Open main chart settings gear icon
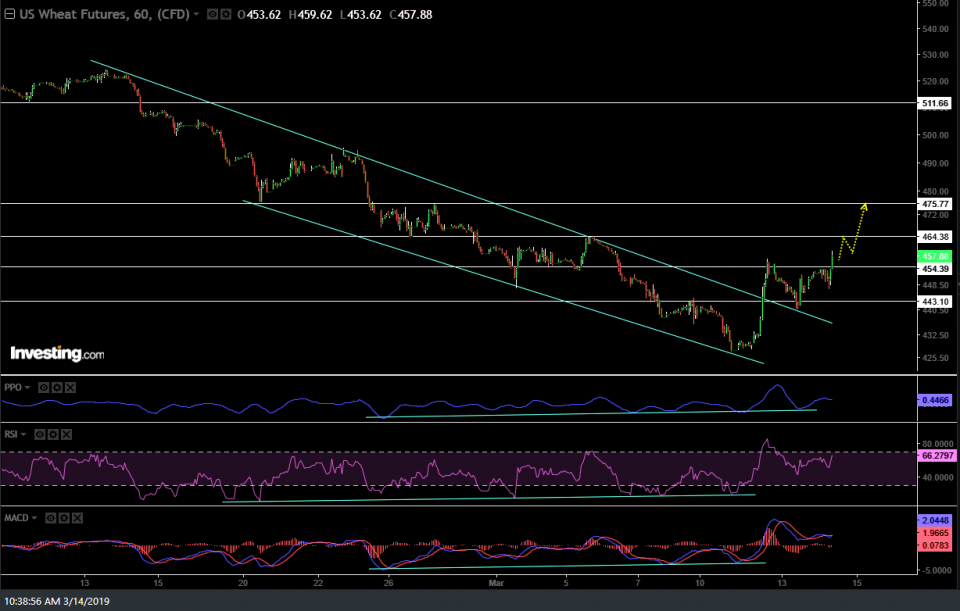This screenshot has width=960, height=611. coord(226,15)
